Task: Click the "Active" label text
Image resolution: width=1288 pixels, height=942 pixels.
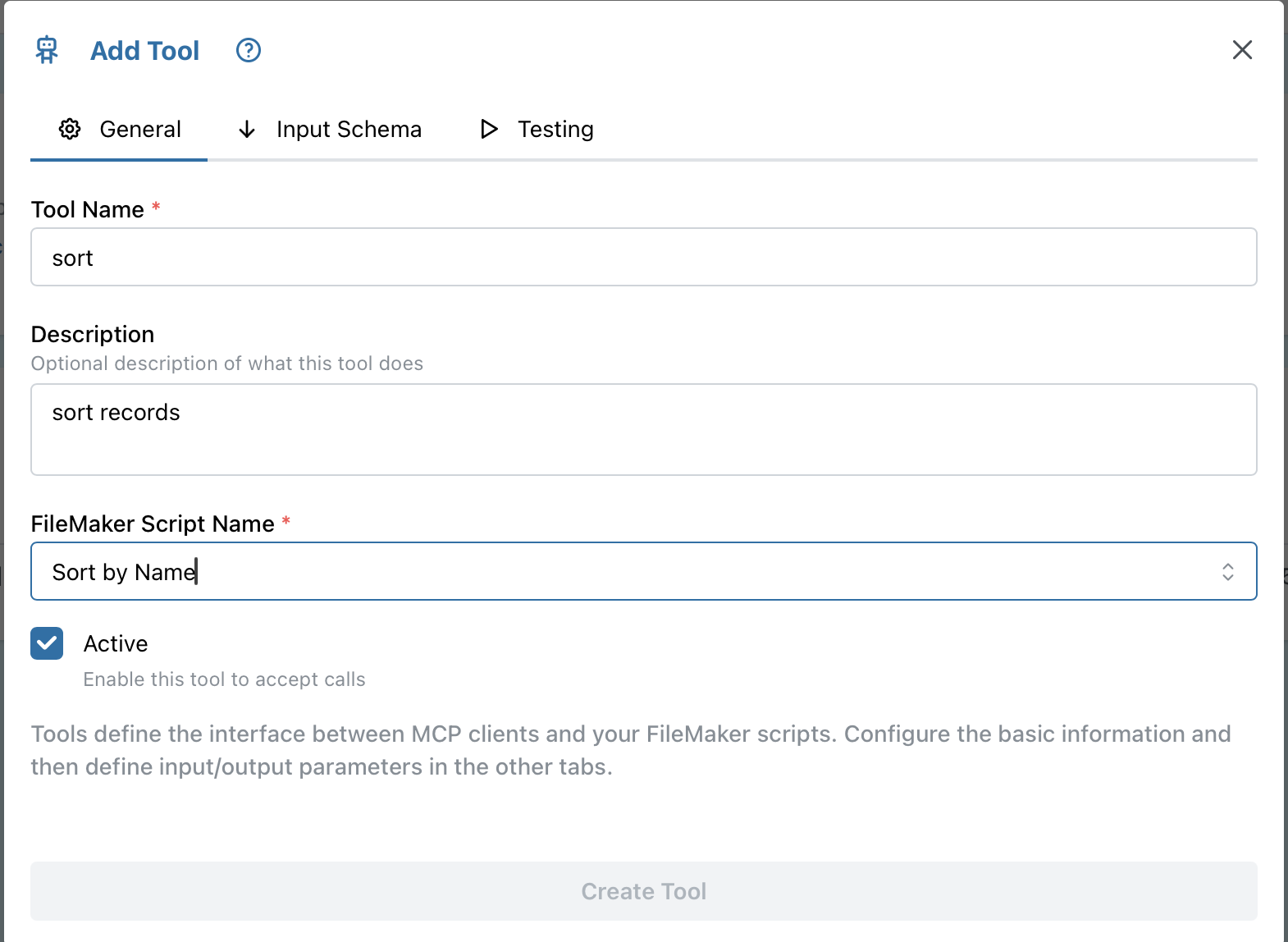Action: (116, 643)
